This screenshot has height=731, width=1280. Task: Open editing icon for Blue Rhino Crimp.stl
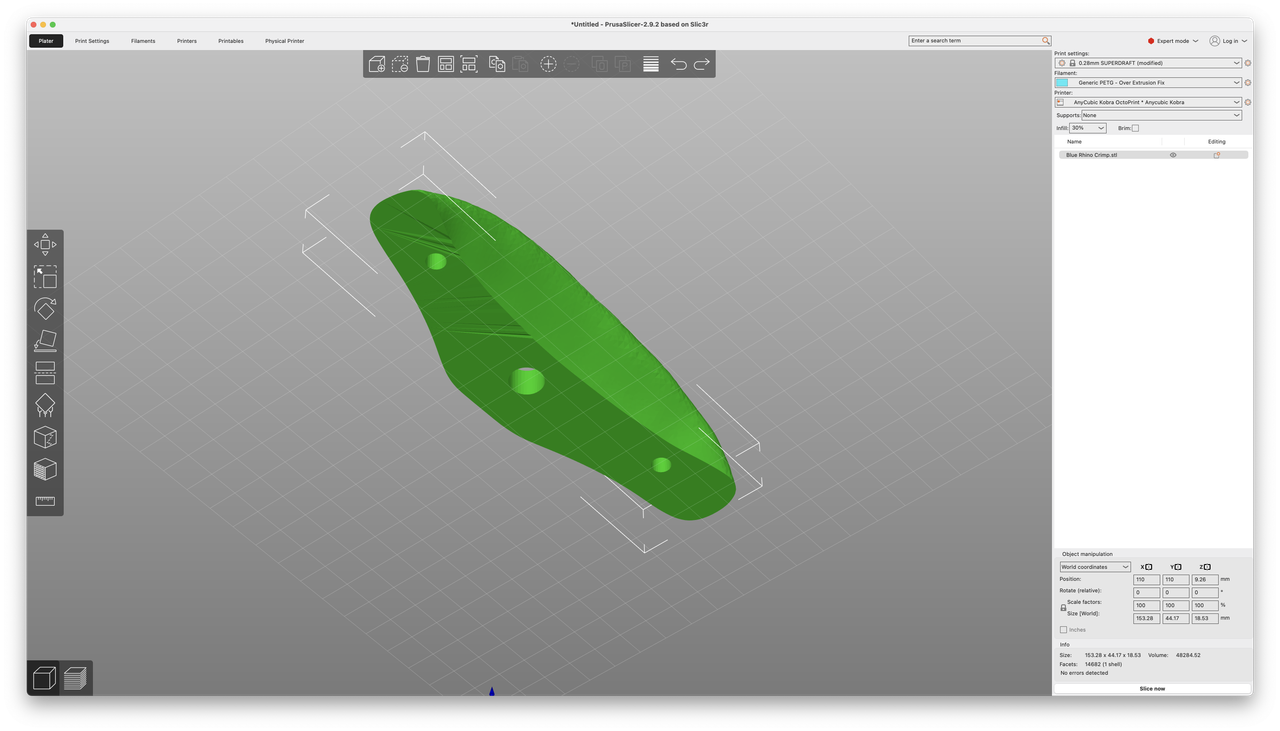point(1217,155)
